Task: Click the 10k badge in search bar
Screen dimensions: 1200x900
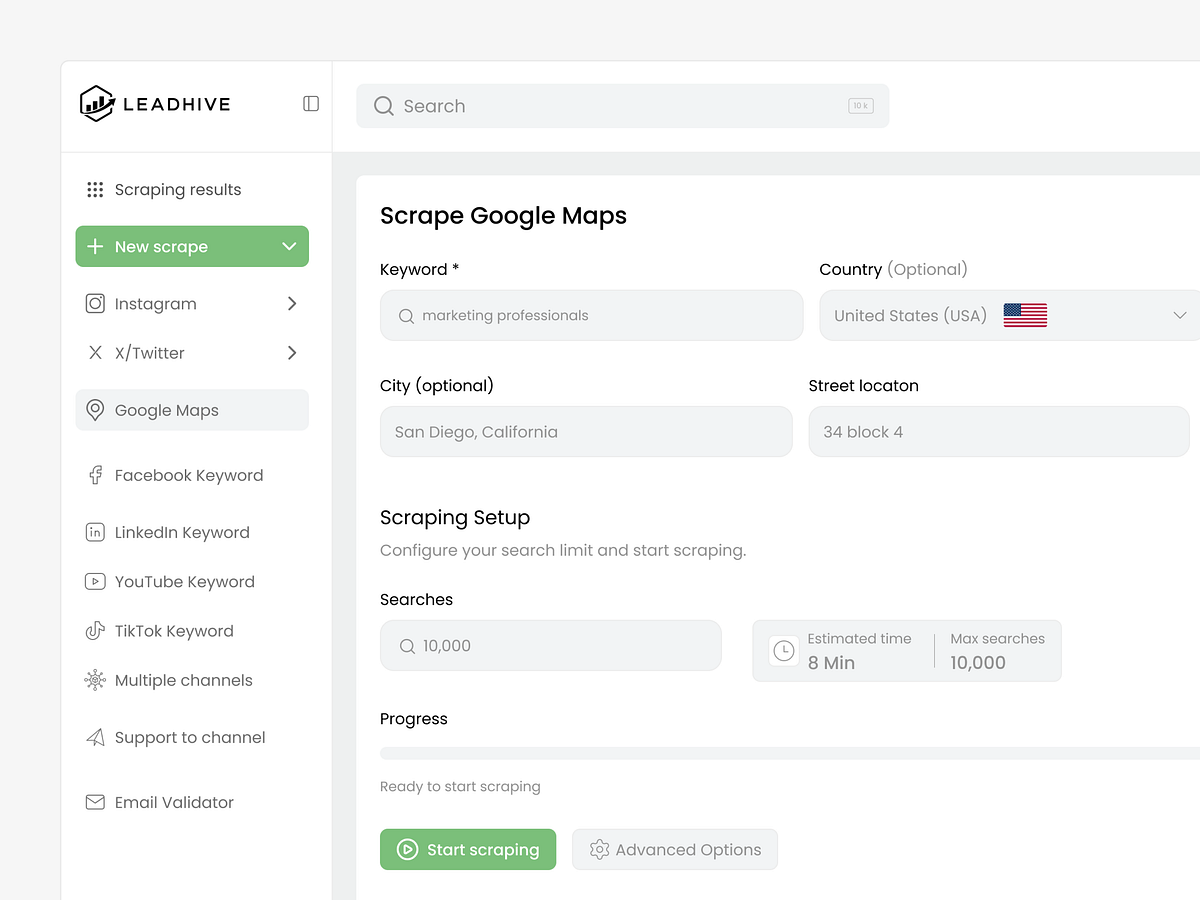Action: (861, 106)
